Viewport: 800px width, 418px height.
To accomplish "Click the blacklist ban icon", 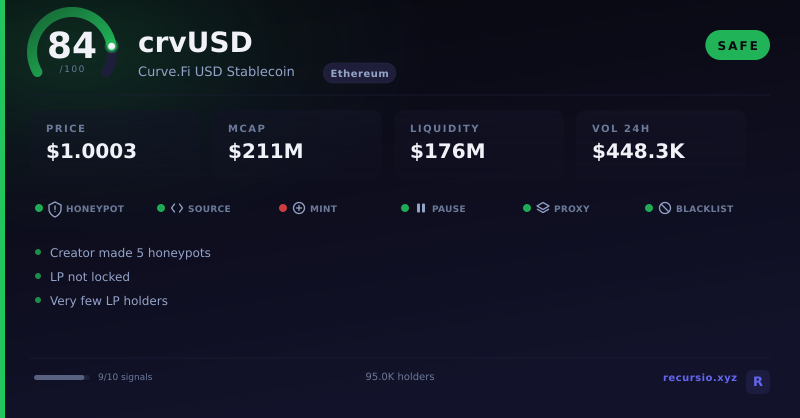I will (x=665, y=208).
